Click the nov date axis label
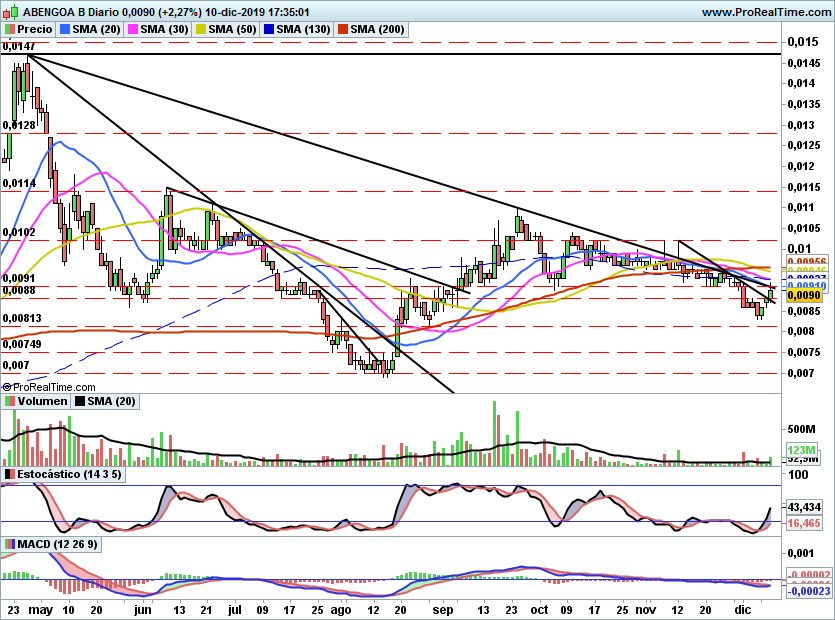The height and width of the screenshot is (620, 835). 646,610
